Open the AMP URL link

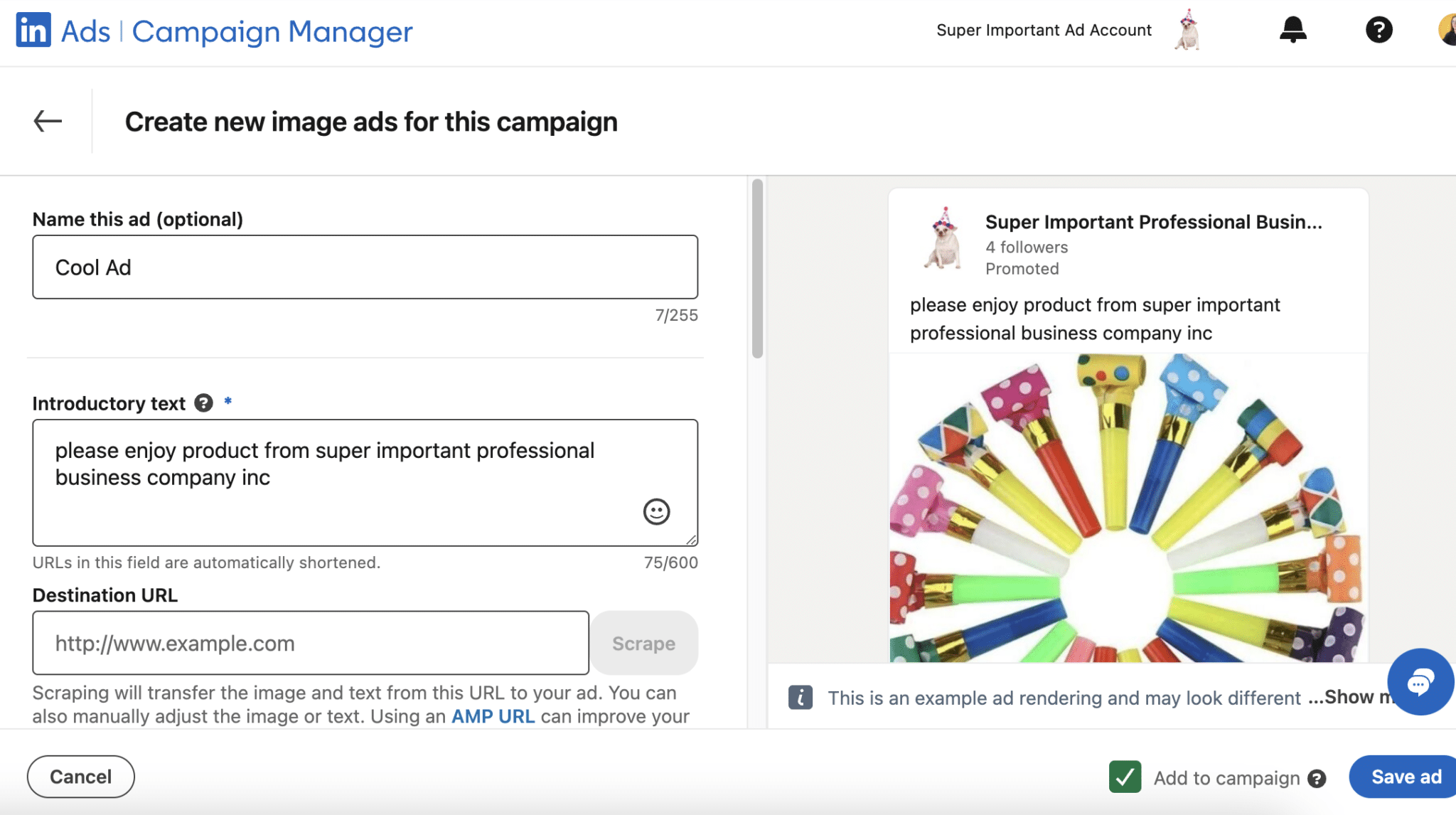point(493,716)
